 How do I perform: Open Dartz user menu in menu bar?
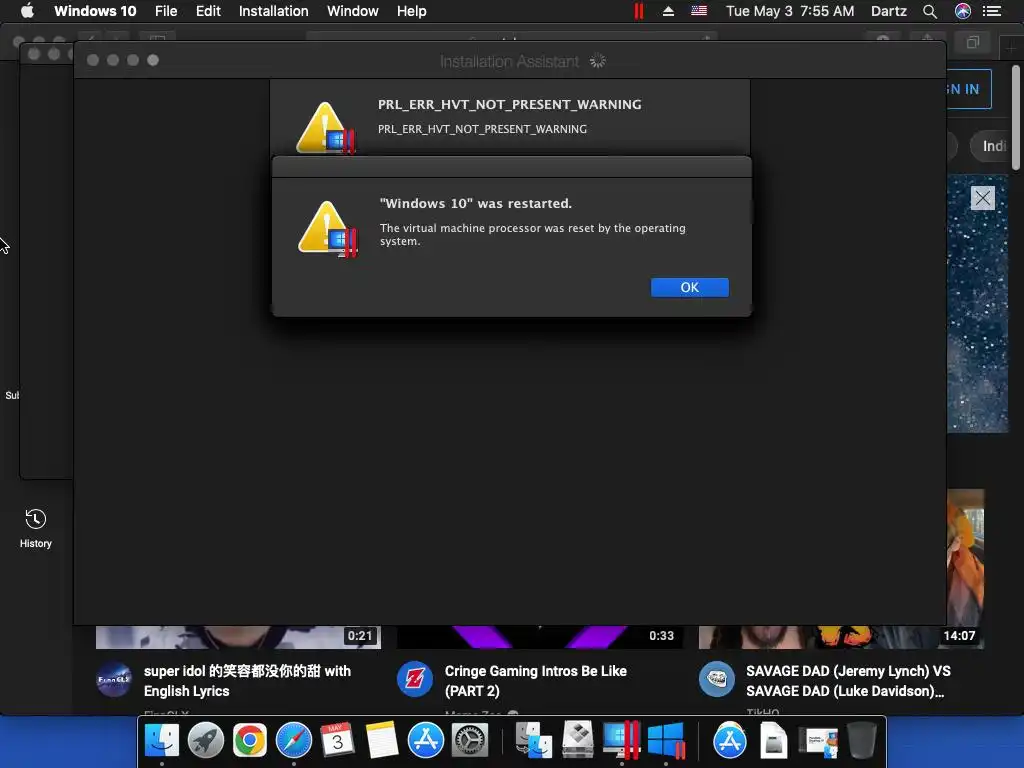tap(888, 11)
